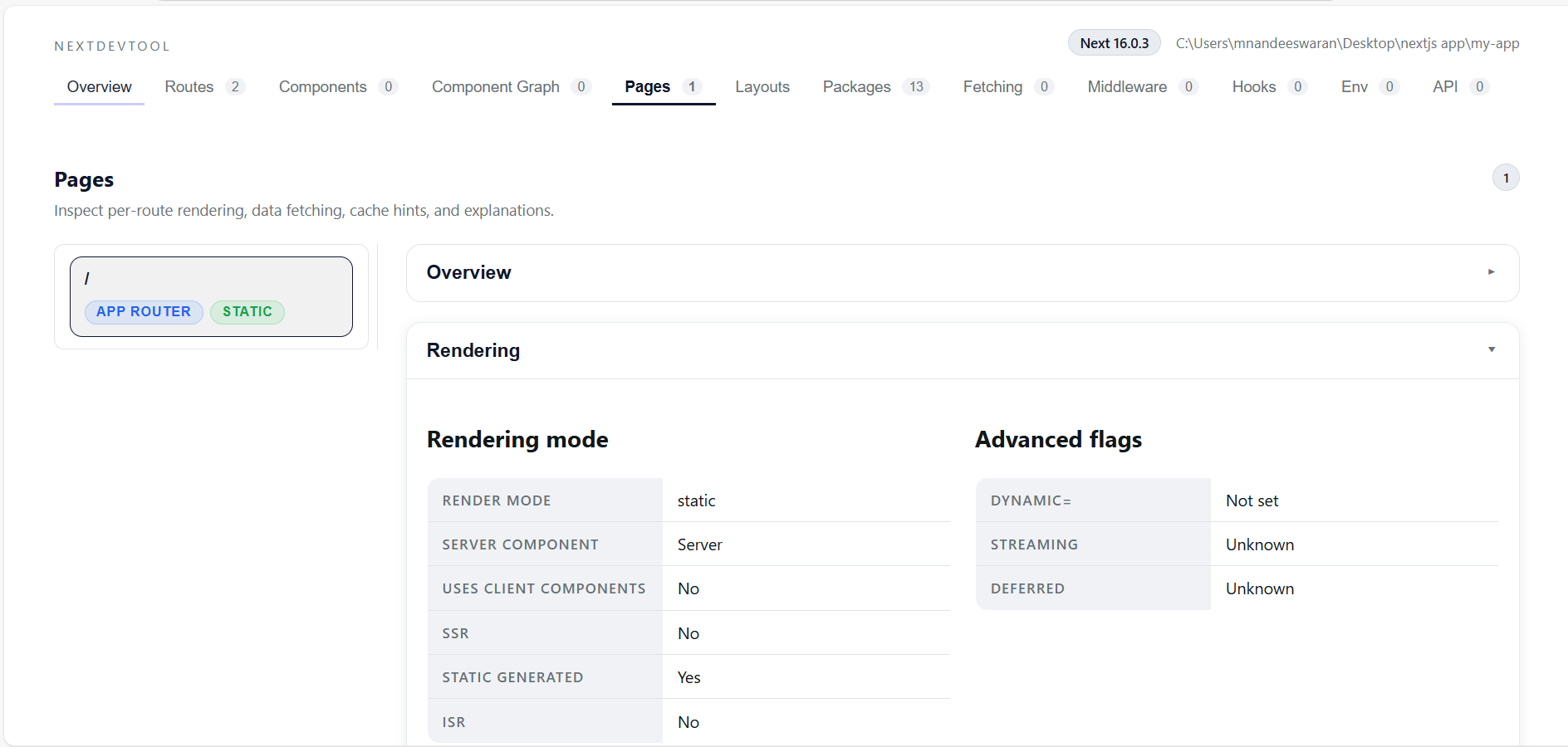
Task: Click the STATIC rendering badge
Action: pos(247,312)
